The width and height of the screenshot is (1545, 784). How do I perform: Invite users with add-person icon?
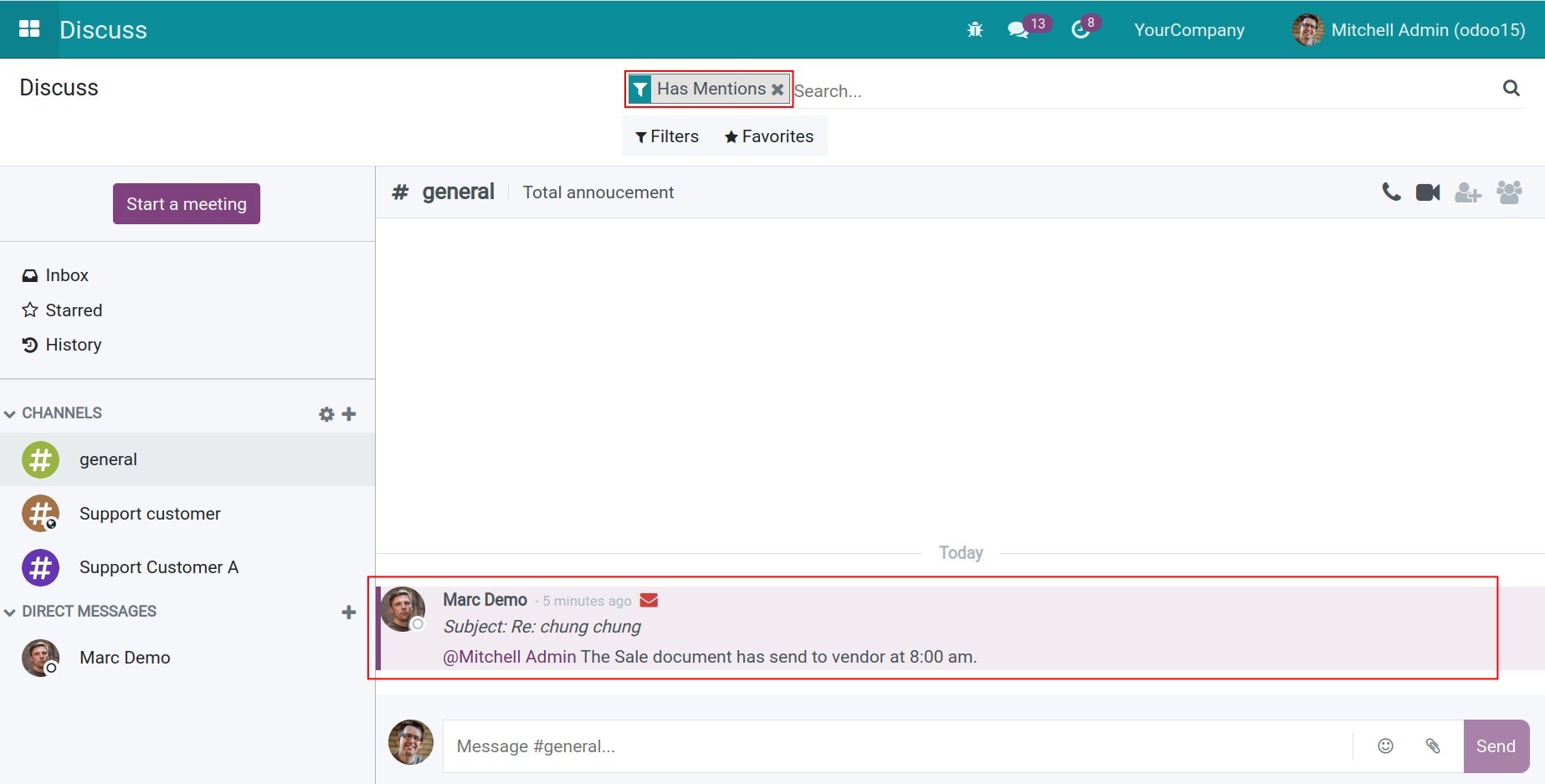1467,193
